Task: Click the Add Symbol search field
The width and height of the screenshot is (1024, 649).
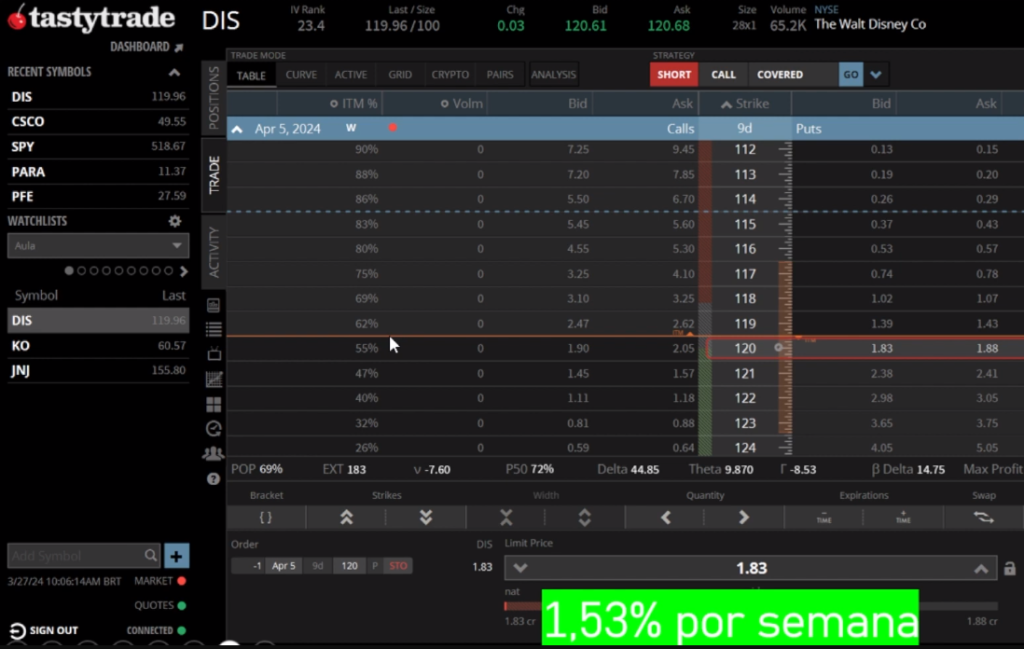Action: click(75, 556)
